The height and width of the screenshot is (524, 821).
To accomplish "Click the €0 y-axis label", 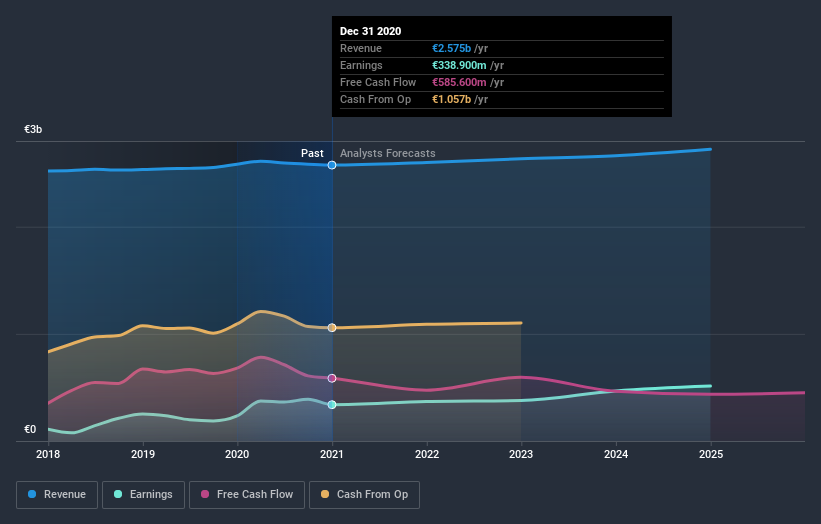I will pyautogui.click(x=30, y=430).
